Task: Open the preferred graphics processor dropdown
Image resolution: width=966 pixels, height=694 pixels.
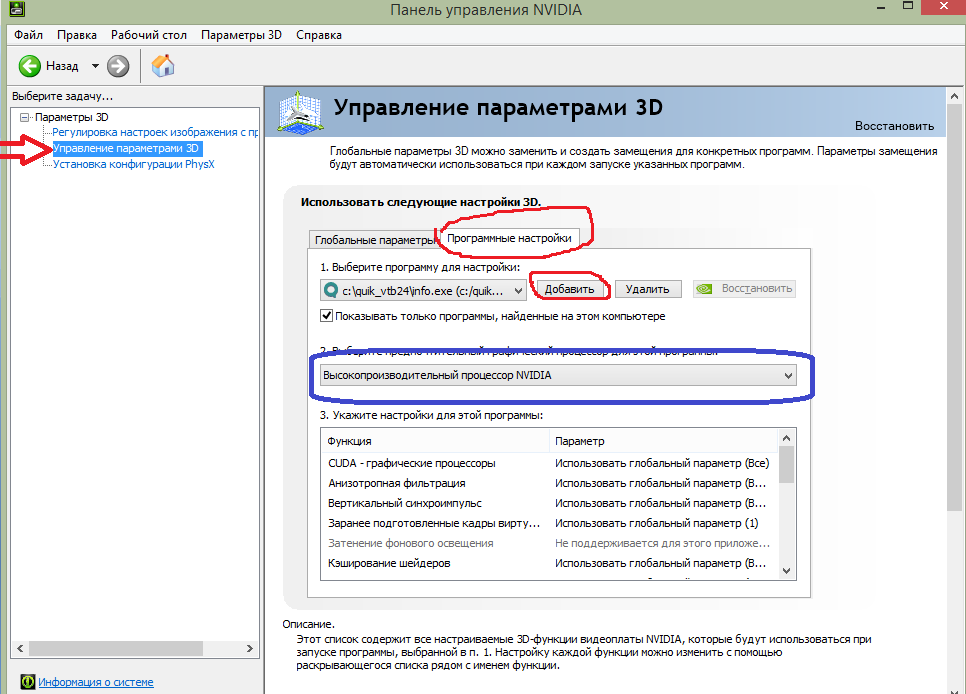Action: [558, 375]
